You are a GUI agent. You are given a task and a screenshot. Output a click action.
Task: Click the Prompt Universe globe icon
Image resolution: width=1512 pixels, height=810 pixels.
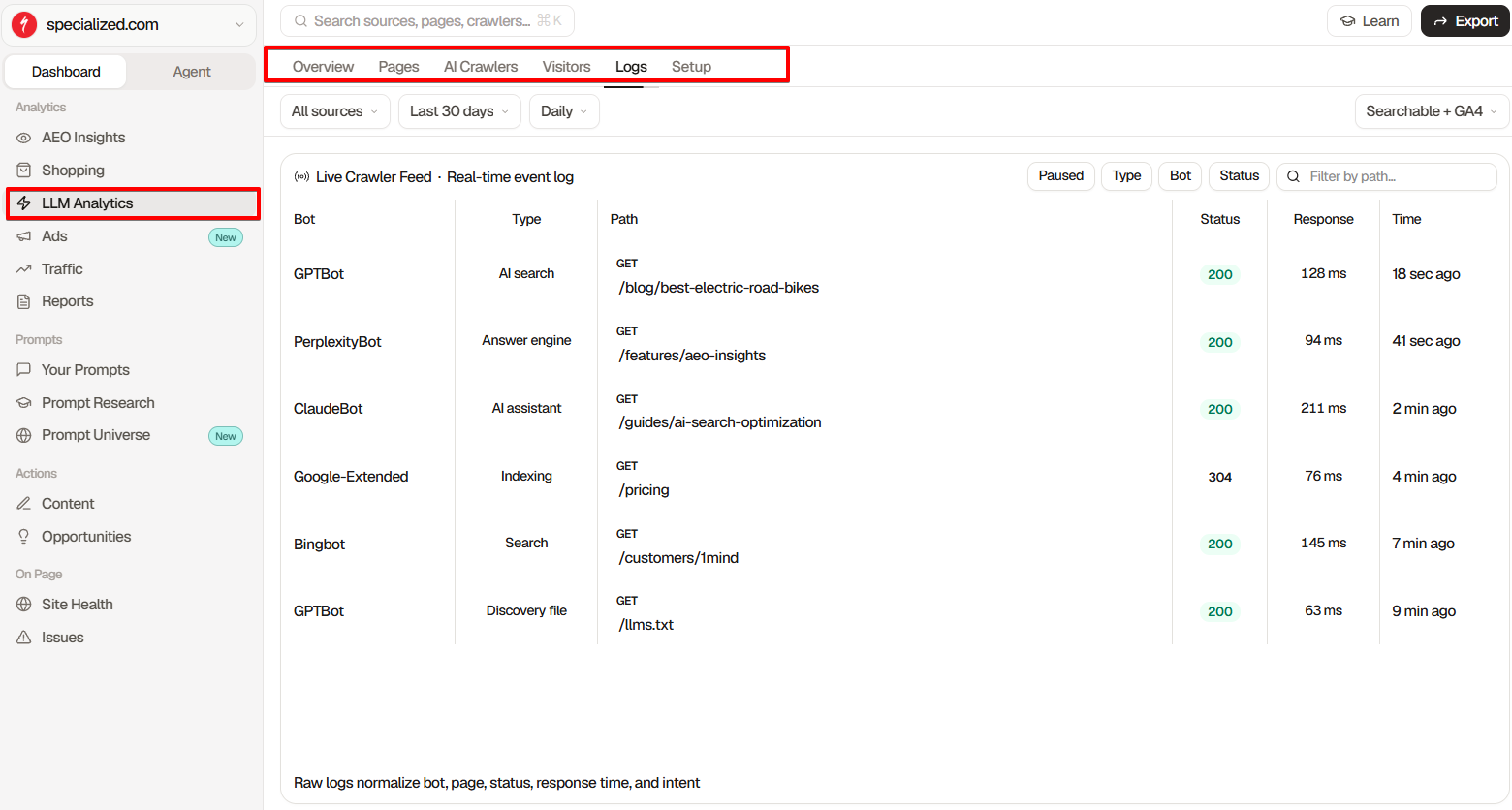pos(24,435)
